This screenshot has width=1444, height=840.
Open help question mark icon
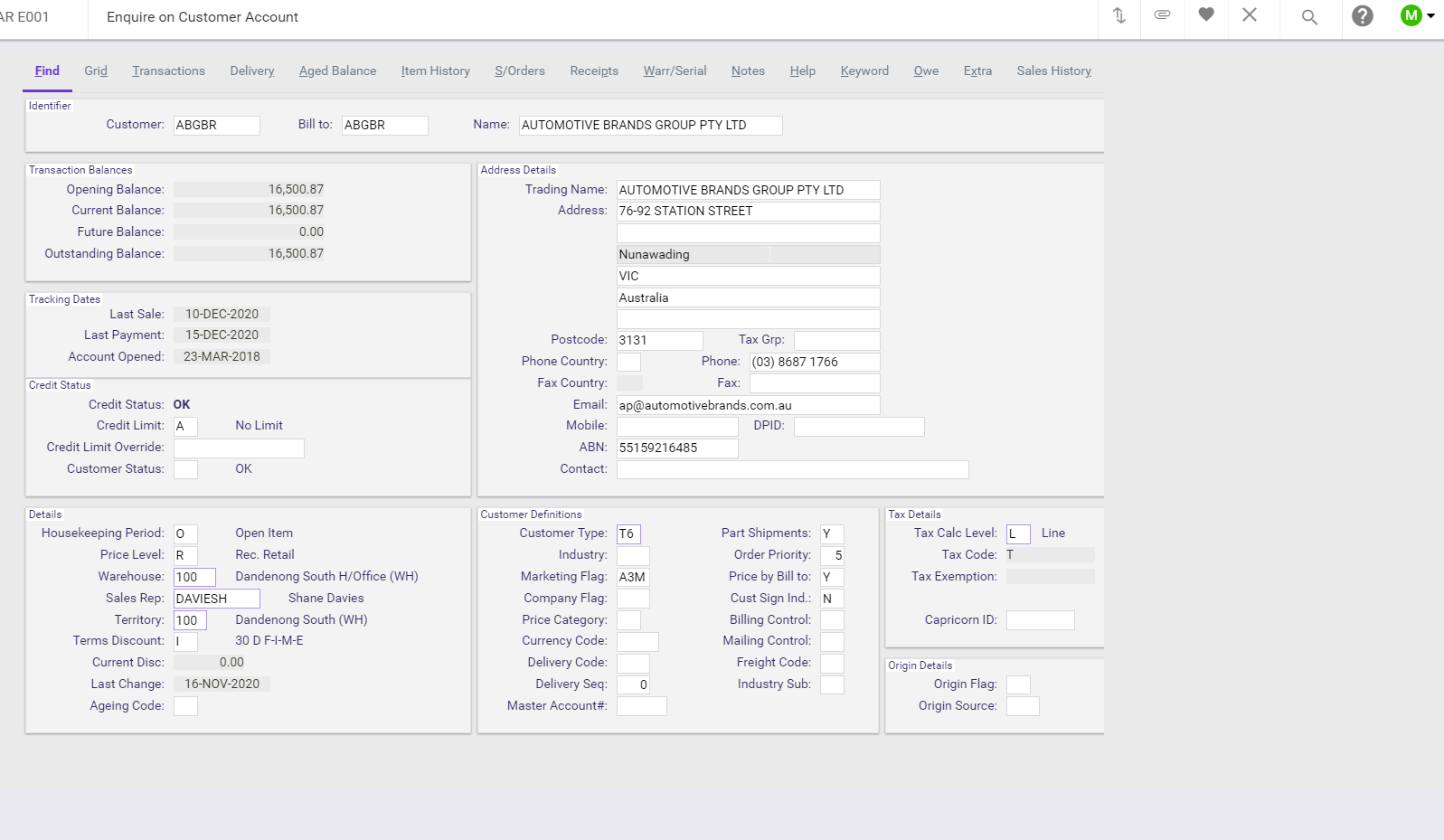pos(1363,16)
